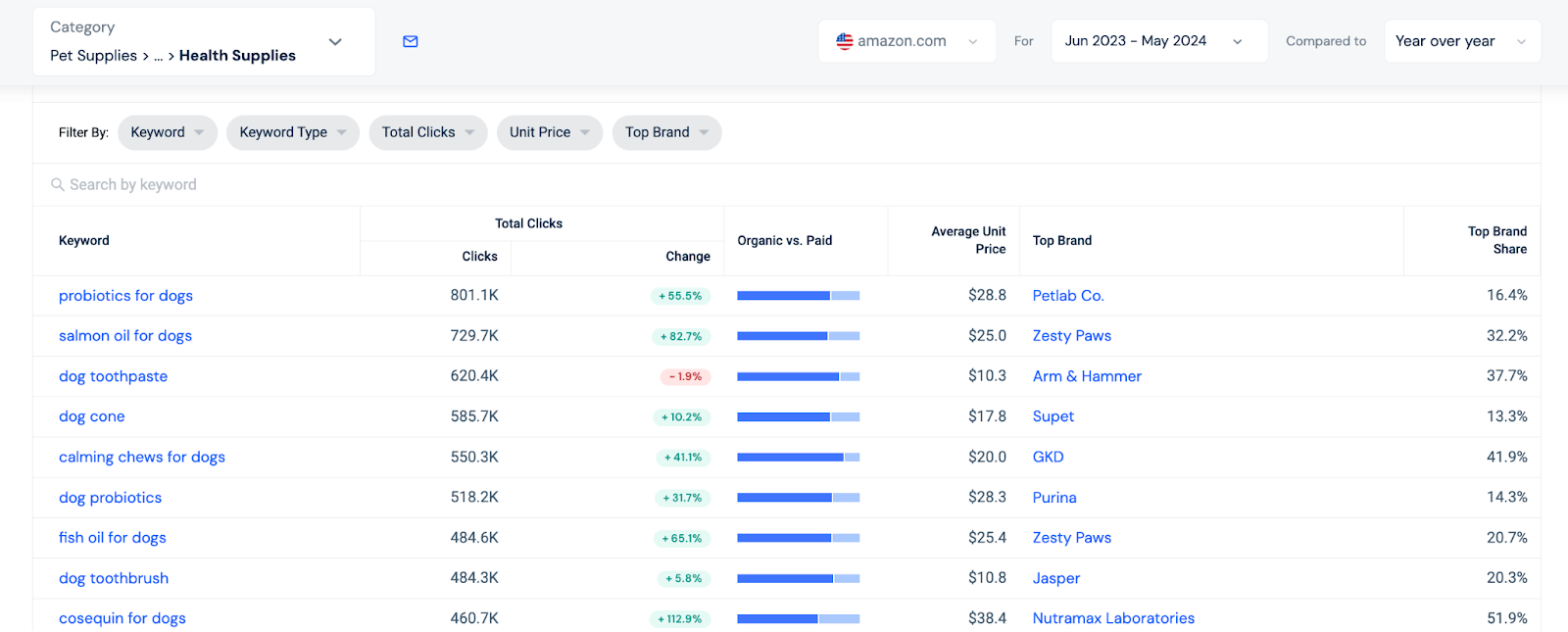Sort by the Change column header
This screenshot has width=1568, height=632.
(x=687, y=257)
